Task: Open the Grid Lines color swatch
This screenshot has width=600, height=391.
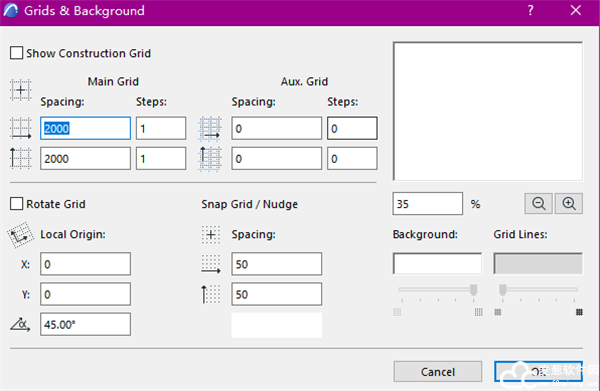Action: pyautogui.click(x=538, y=263)
